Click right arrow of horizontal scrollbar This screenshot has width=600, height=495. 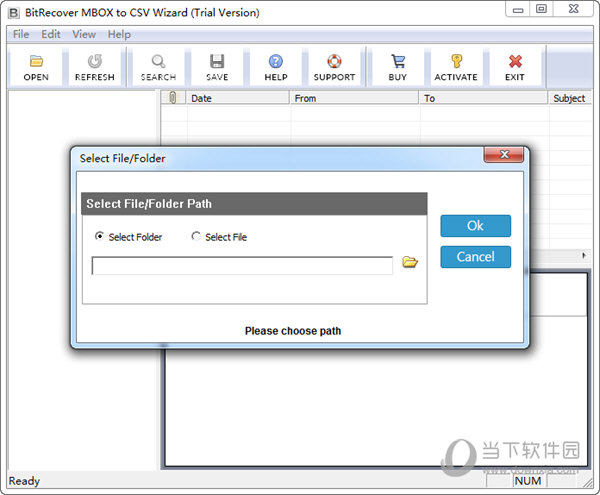click(x=584, y=255)
